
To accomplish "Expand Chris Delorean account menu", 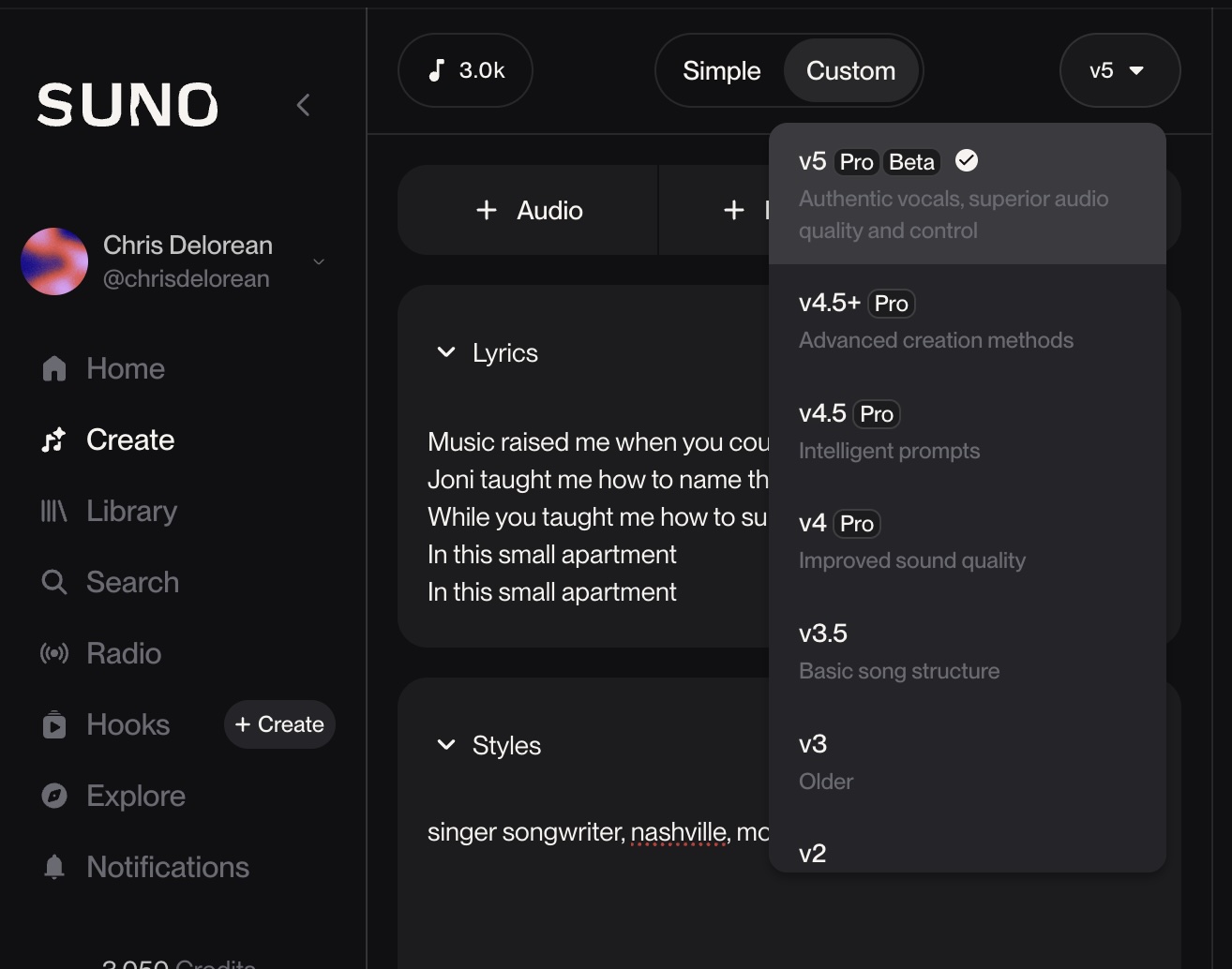I will point(319,261).
